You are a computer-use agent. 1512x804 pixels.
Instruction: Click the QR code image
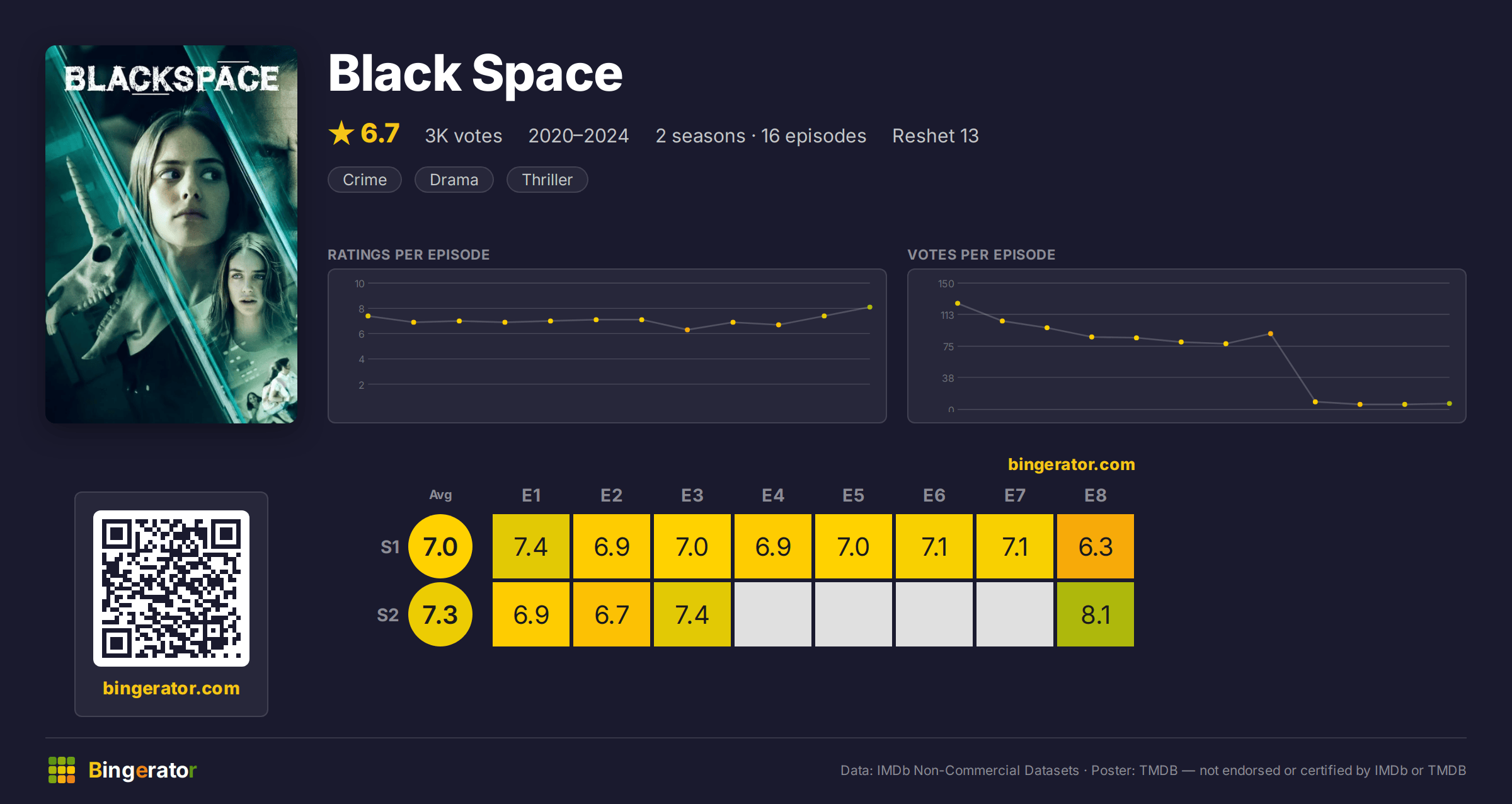click(171, 589)
